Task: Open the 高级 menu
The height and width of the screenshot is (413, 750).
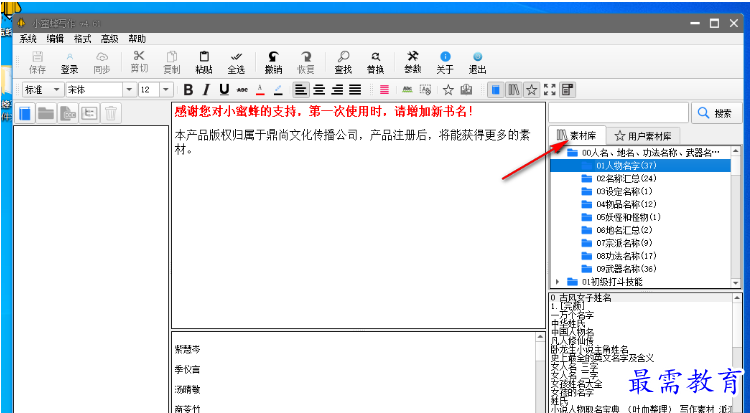Action: 110,39
